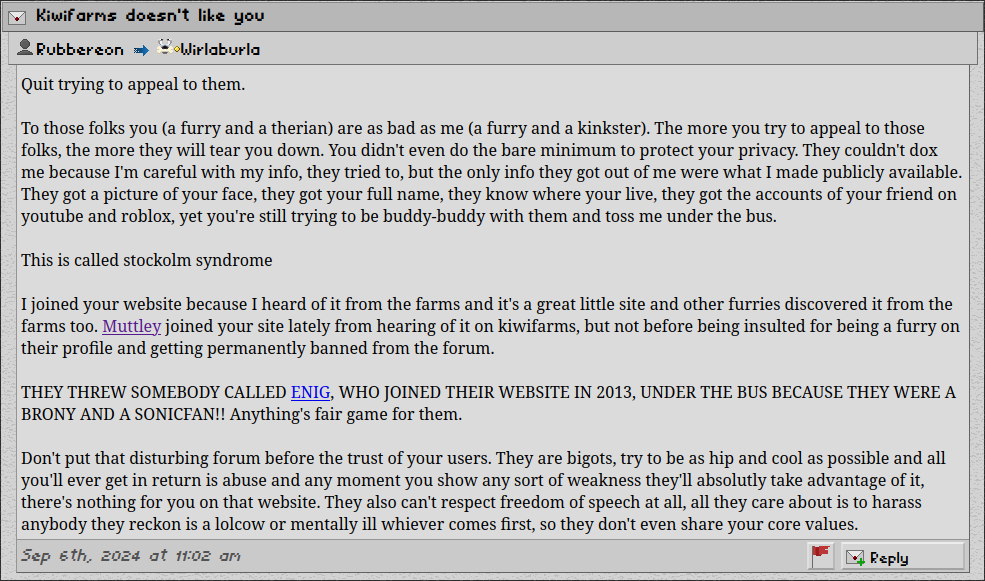Click the yellow status dot before Wirlaburla
The width and height of the screenshot is (985, 581).
(x=177, y=49)
